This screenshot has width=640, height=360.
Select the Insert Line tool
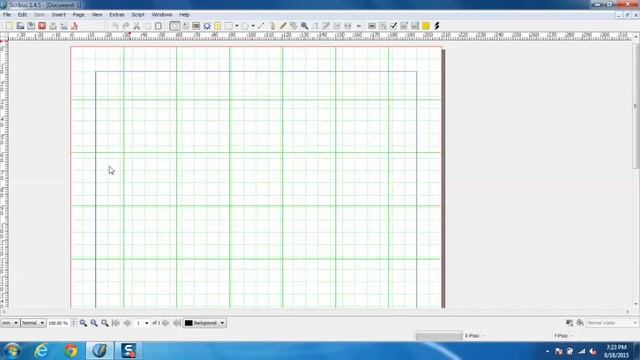pos(261,26)
